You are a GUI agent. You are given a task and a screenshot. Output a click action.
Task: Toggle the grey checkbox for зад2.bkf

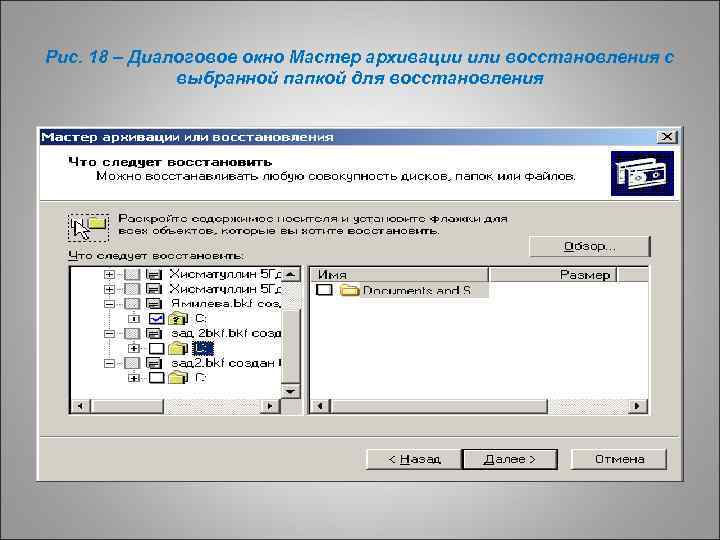click(x=132, y=363)
